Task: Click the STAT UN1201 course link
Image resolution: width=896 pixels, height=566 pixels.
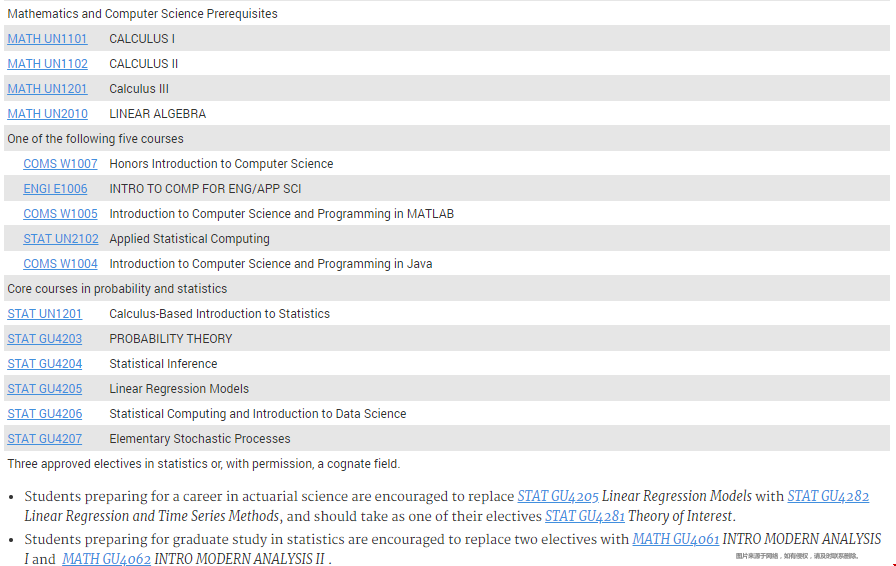Action: [x=45, y=314]
